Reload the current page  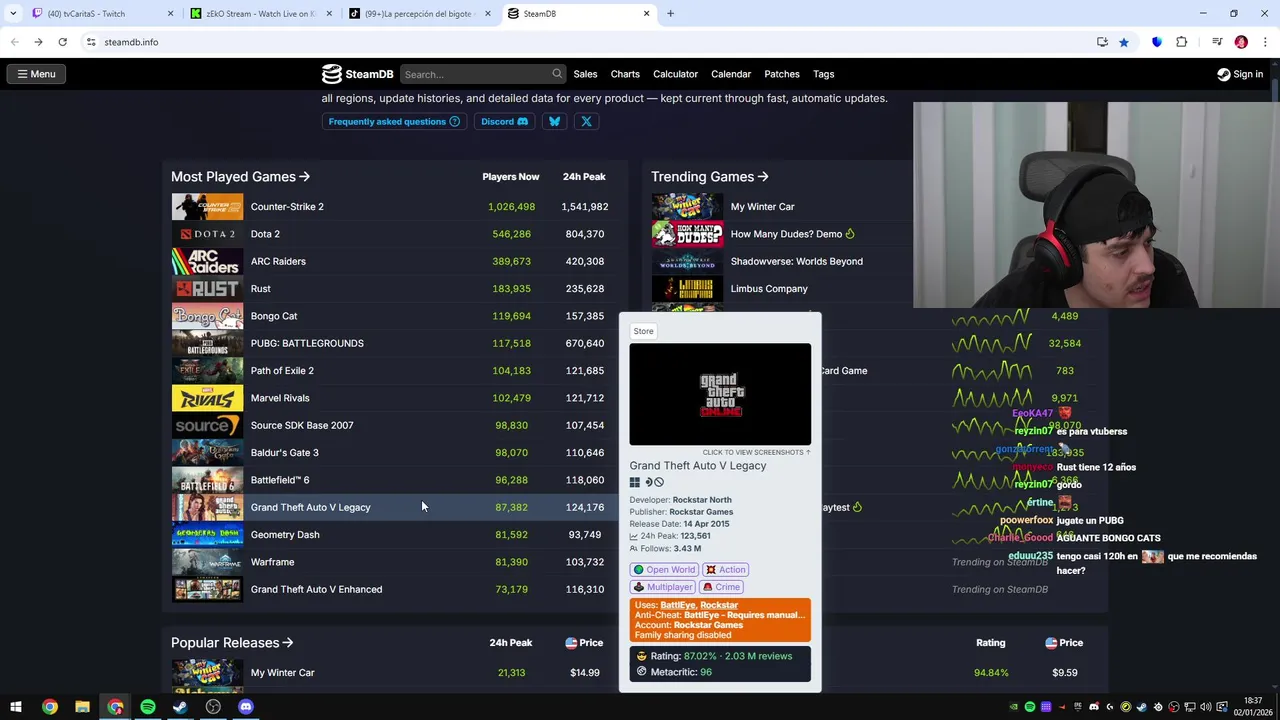[62, 42]
